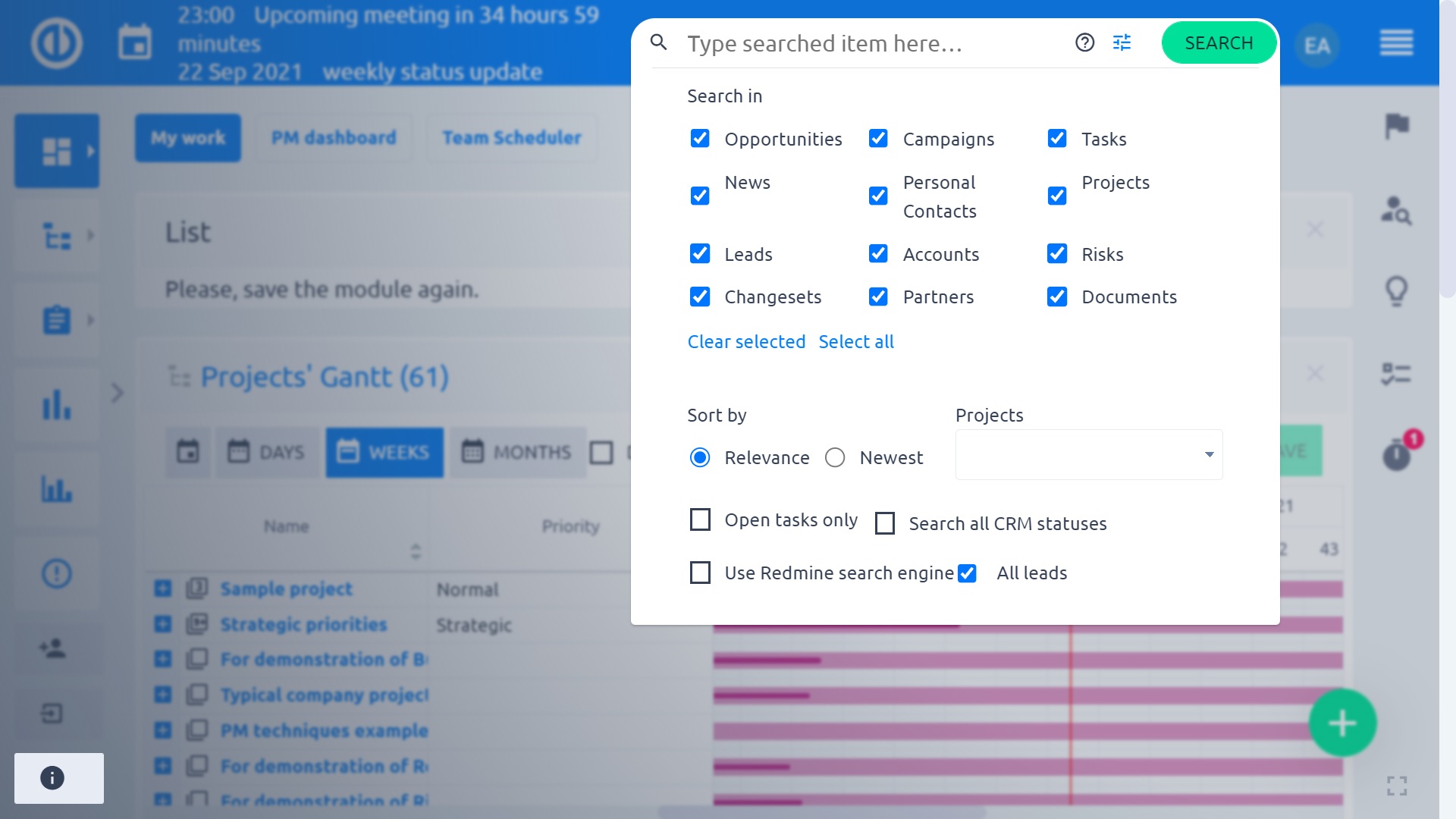
Task: Select the Newest sort radio button
Action: pos(835,457)
